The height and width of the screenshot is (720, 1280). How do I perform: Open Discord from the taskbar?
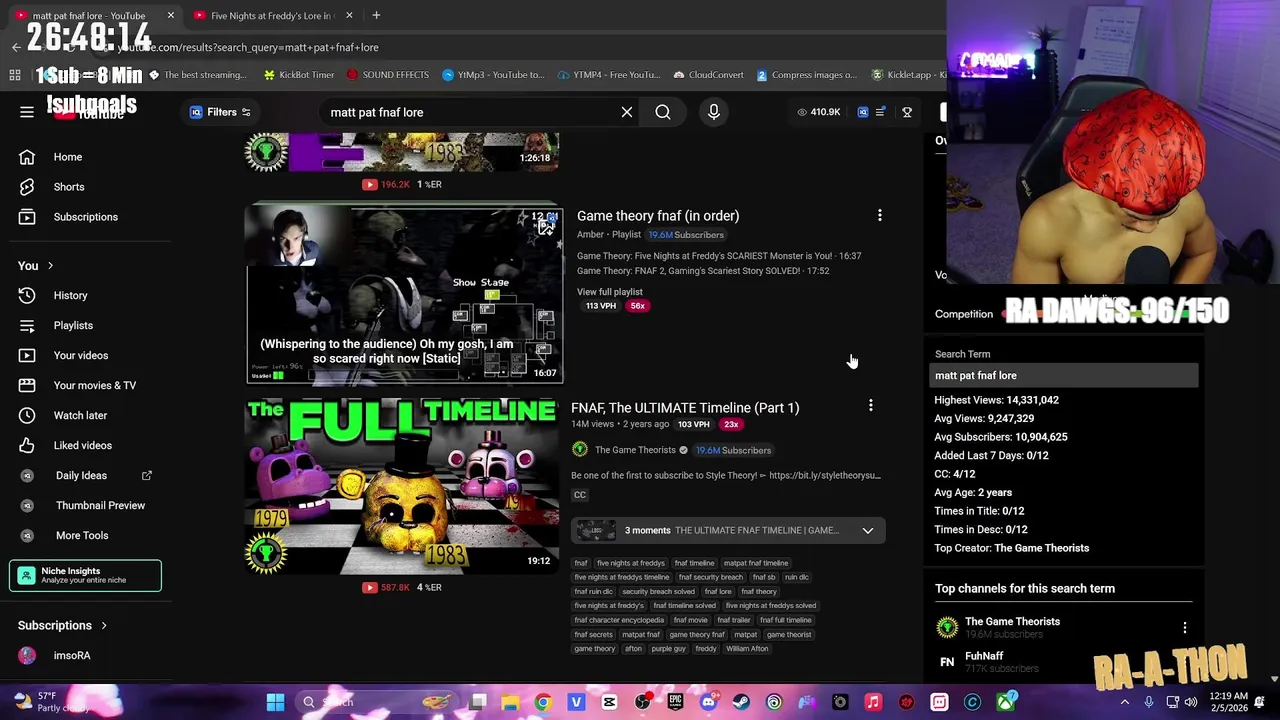coord(708,702)
